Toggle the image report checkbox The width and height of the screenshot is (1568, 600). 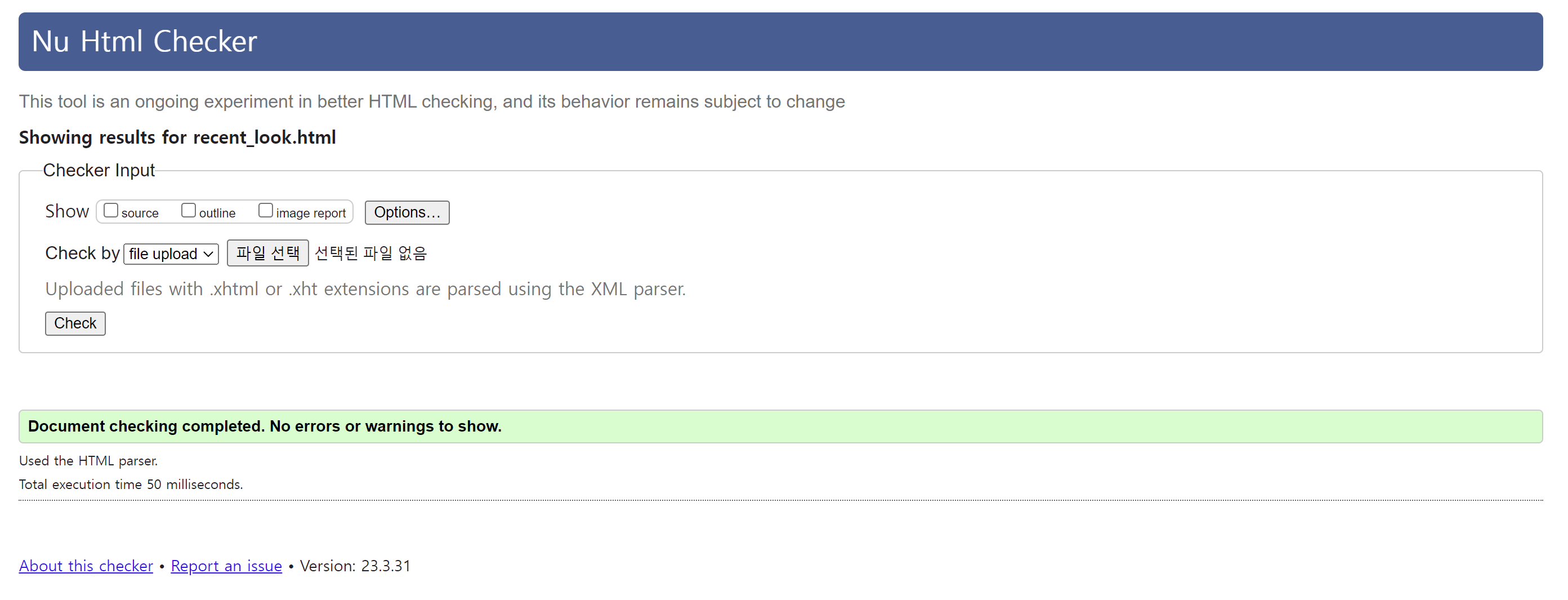pyautogui.click(x=265, y=211)
